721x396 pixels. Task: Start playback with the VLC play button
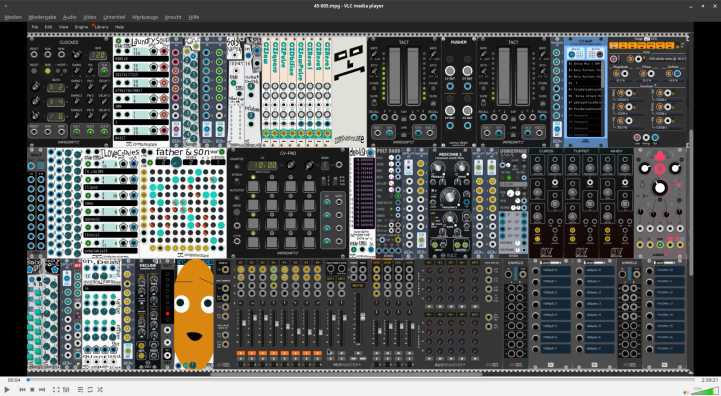pyautogui.click(x=7, y=390)
